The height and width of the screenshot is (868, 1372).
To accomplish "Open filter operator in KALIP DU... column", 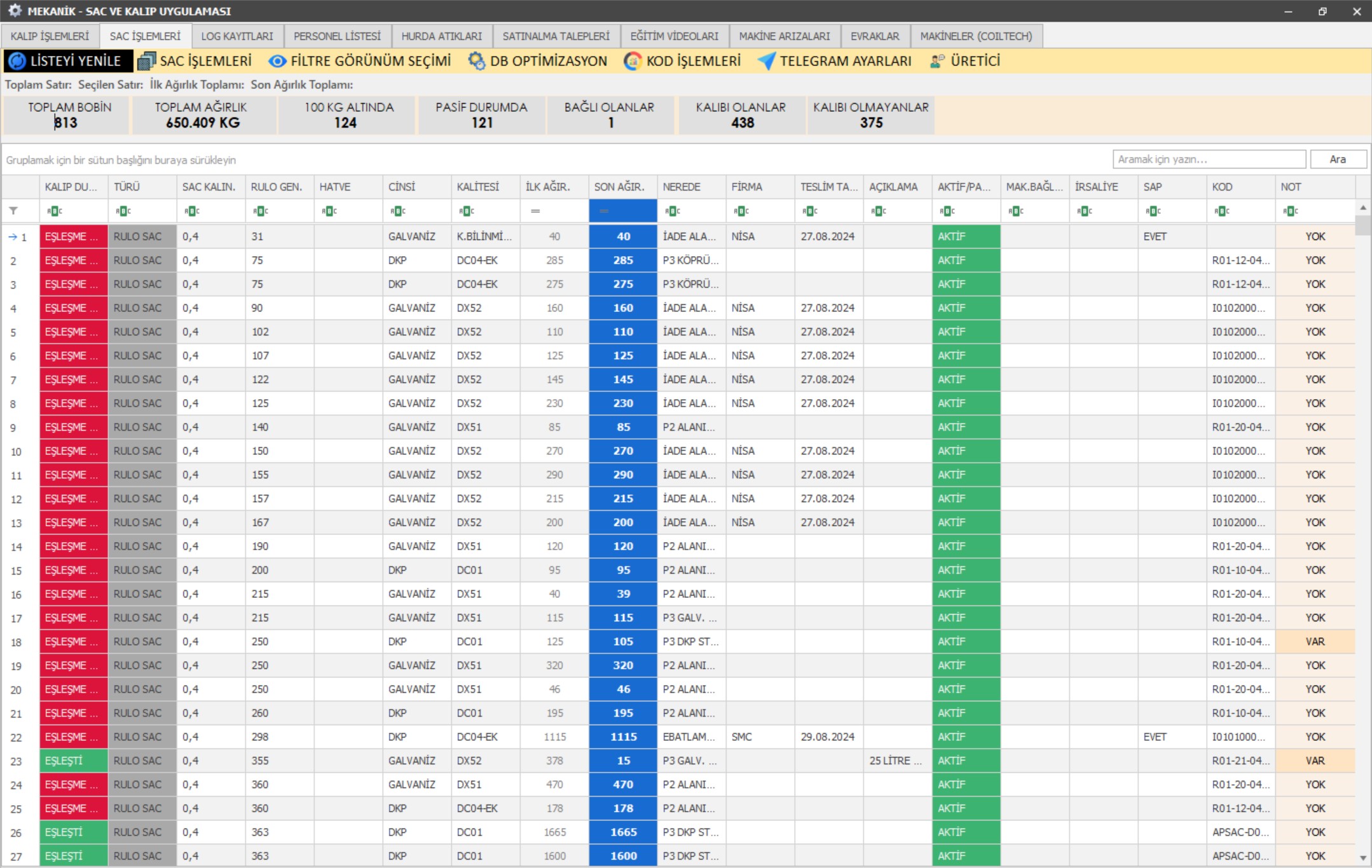I will 54,211.
